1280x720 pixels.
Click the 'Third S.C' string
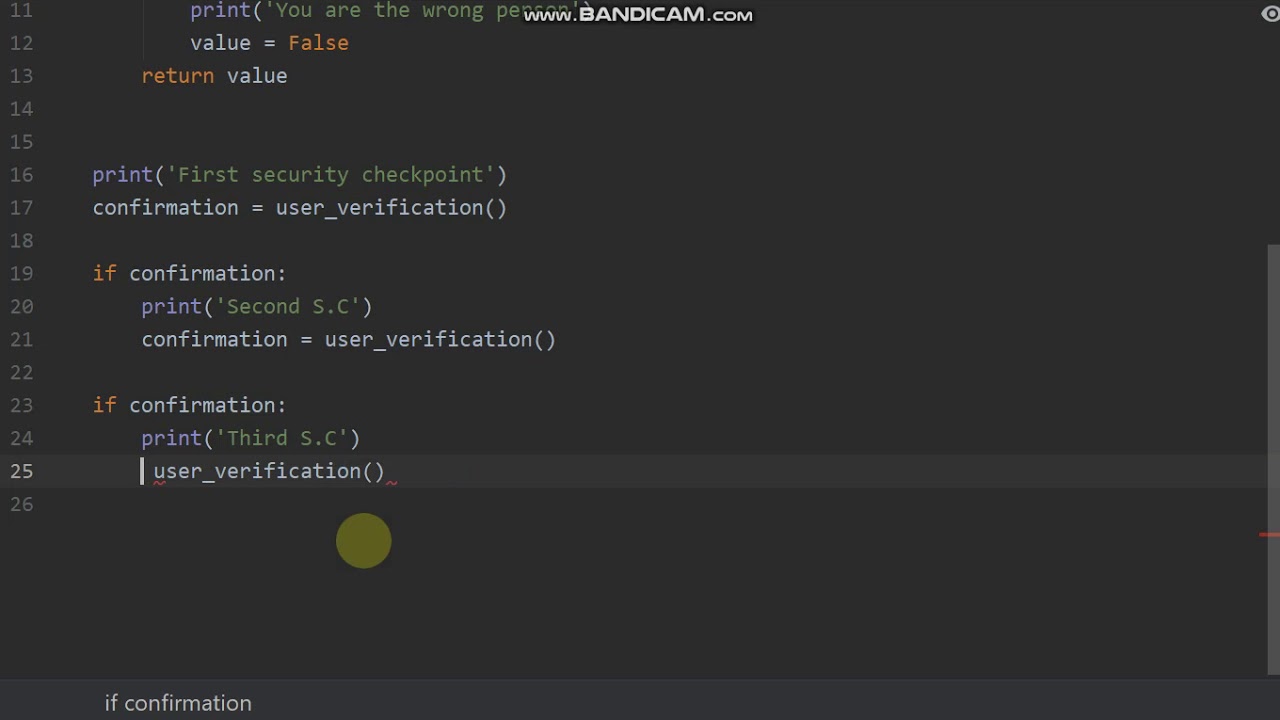pyautogui.click(x=281, y=439)
